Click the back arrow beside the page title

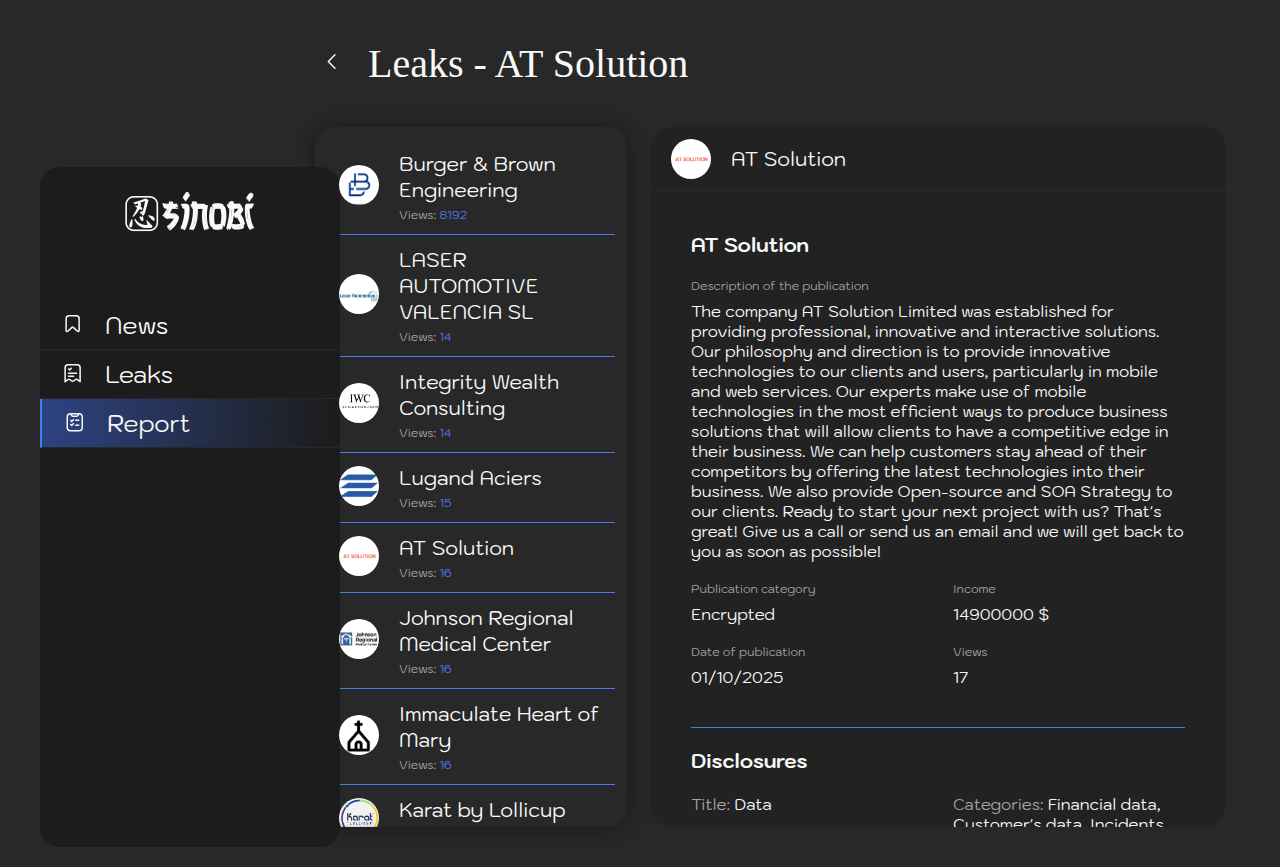(332, 62)
